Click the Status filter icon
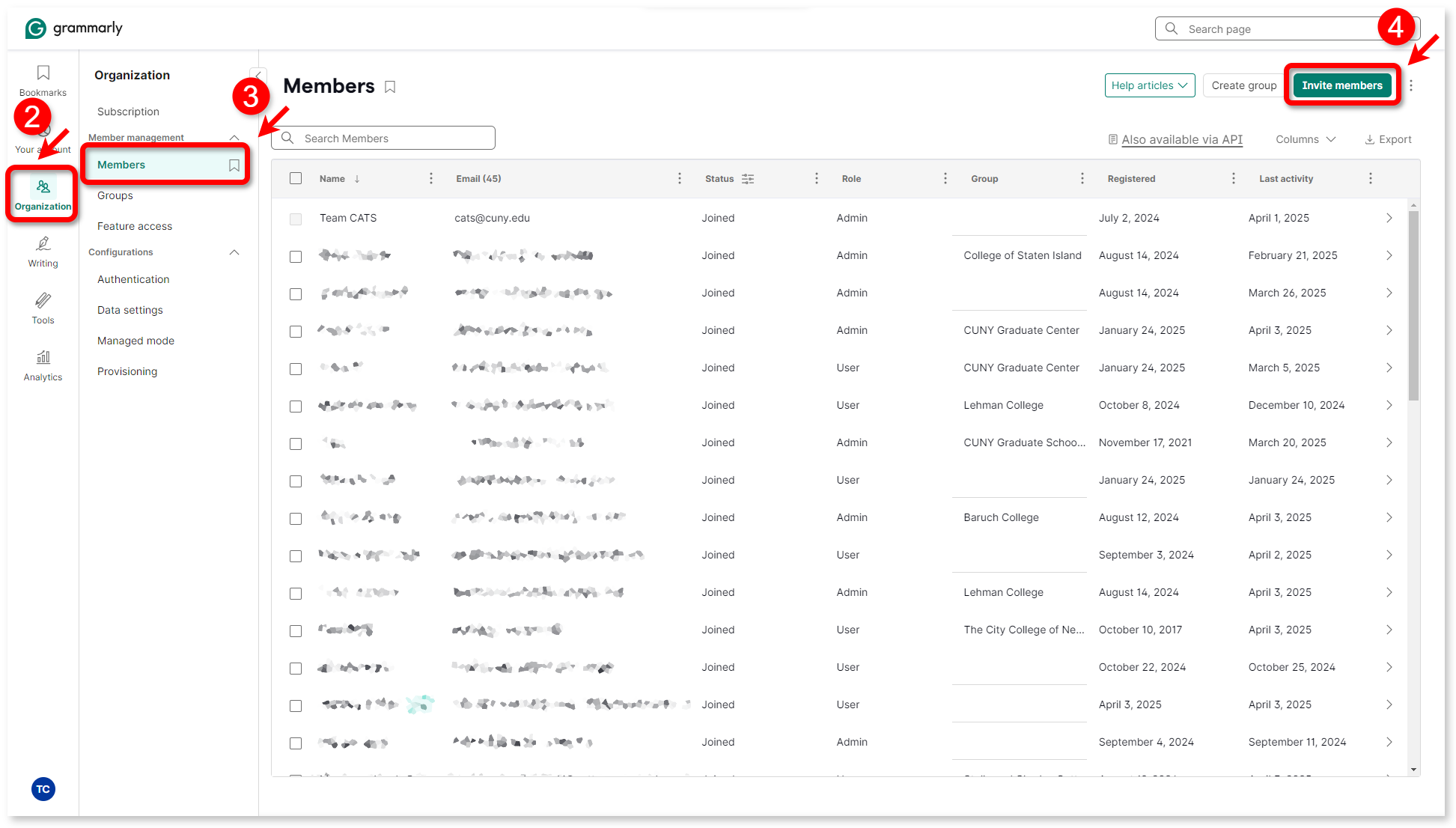 coord(748,179)
